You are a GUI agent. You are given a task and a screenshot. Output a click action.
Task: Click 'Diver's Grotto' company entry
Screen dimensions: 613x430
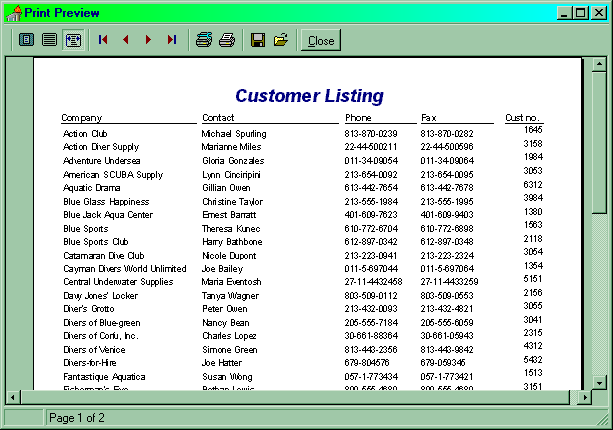[x=89, y=309]
